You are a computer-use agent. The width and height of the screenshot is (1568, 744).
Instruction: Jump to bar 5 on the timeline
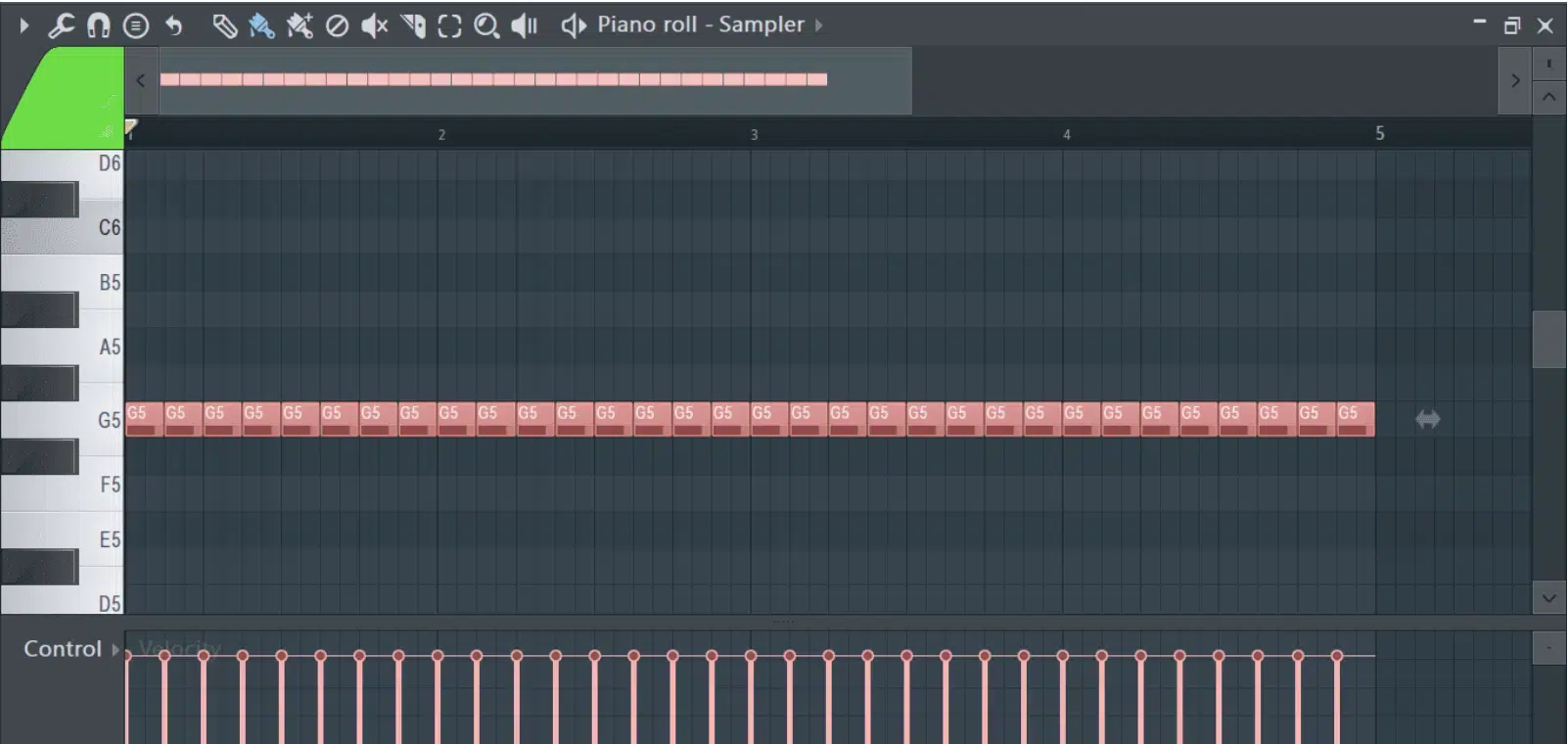1380,133
